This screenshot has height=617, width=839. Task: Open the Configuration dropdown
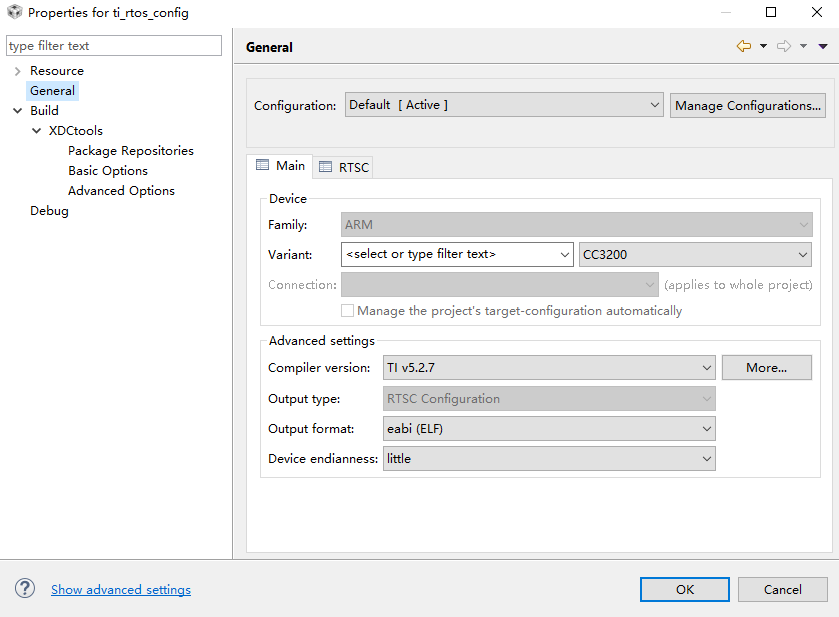[504, 105]
